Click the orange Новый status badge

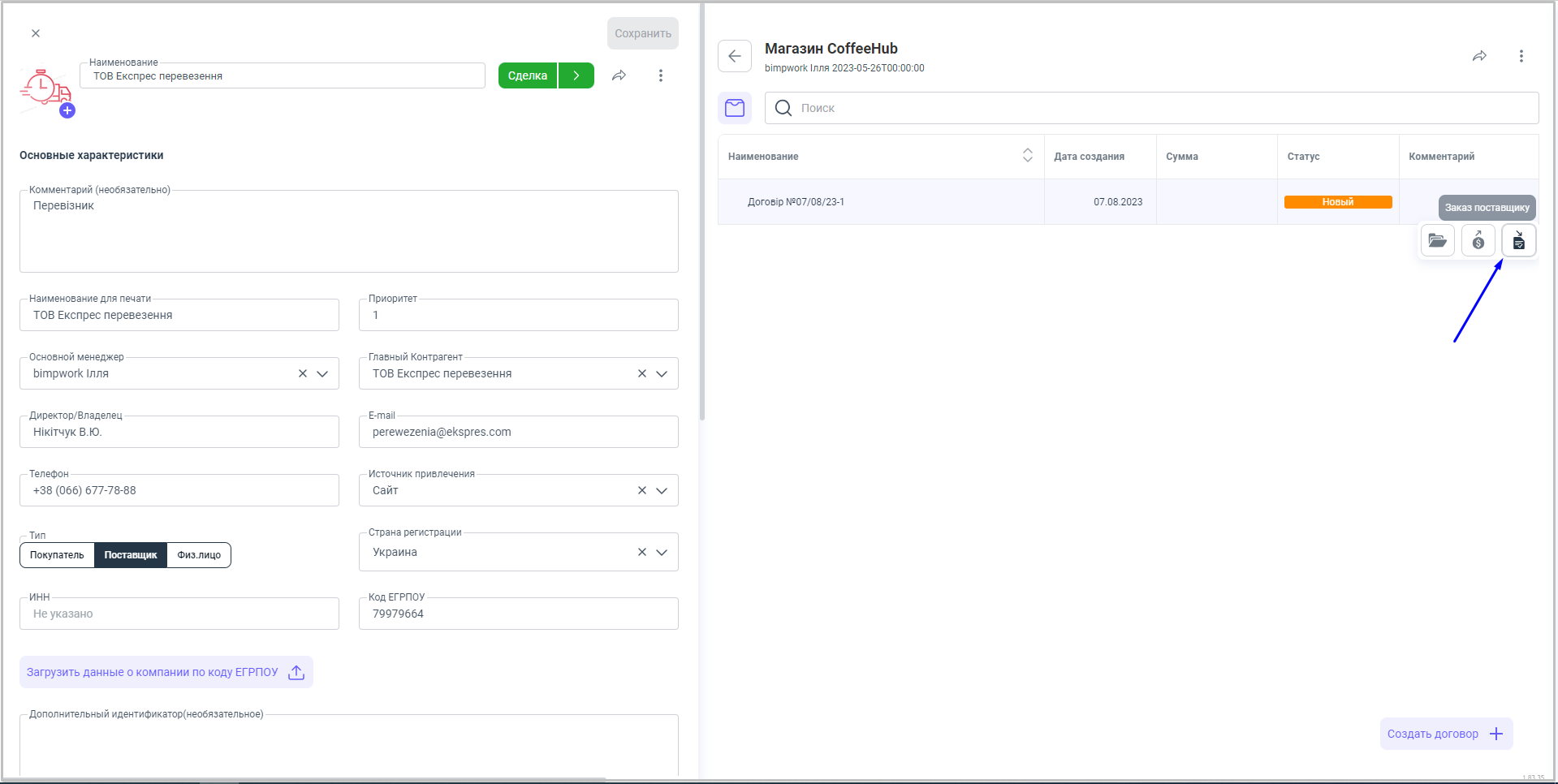(1337, 202)
